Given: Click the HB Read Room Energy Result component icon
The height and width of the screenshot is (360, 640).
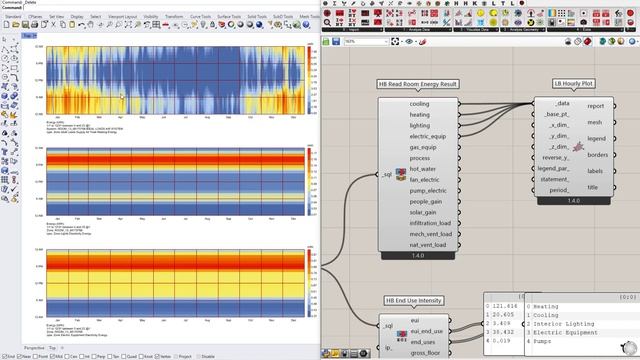Looking at the screenshot, I should pyautogui.click(x=401, y=175).
